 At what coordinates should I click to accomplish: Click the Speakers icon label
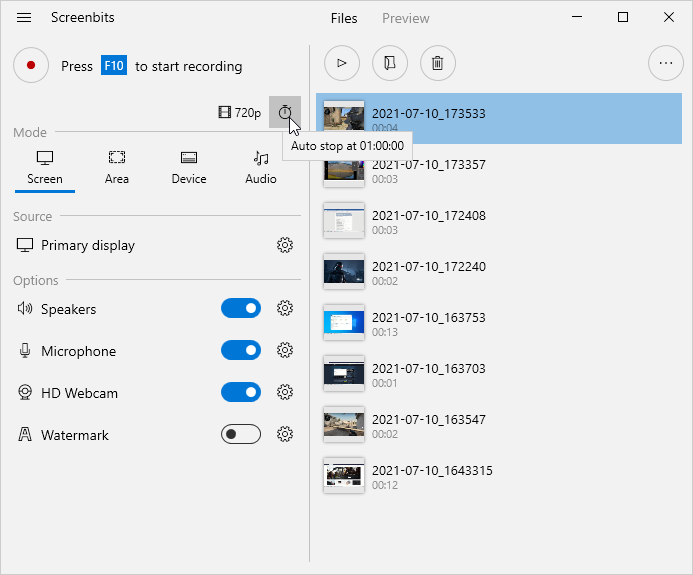(x=25, y=308)
